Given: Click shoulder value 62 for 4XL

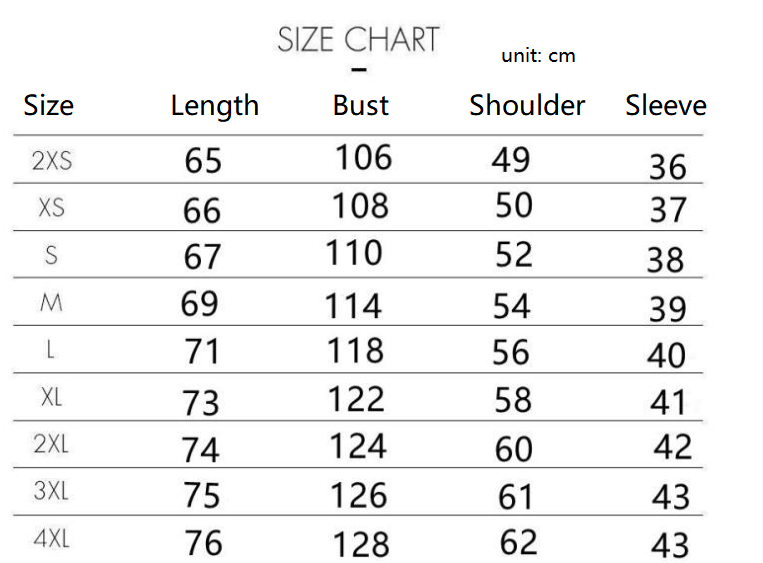Looking at the screenshot, I should click(x=519, y=542).
